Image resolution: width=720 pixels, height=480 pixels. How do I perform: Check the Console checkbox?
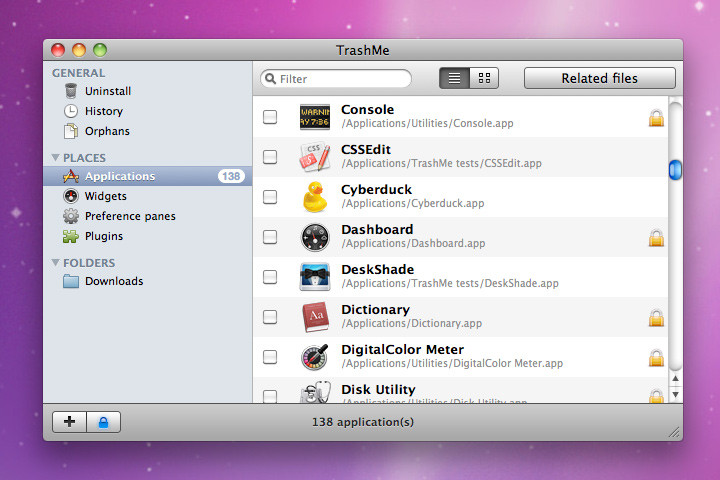[x=270, y=117]
